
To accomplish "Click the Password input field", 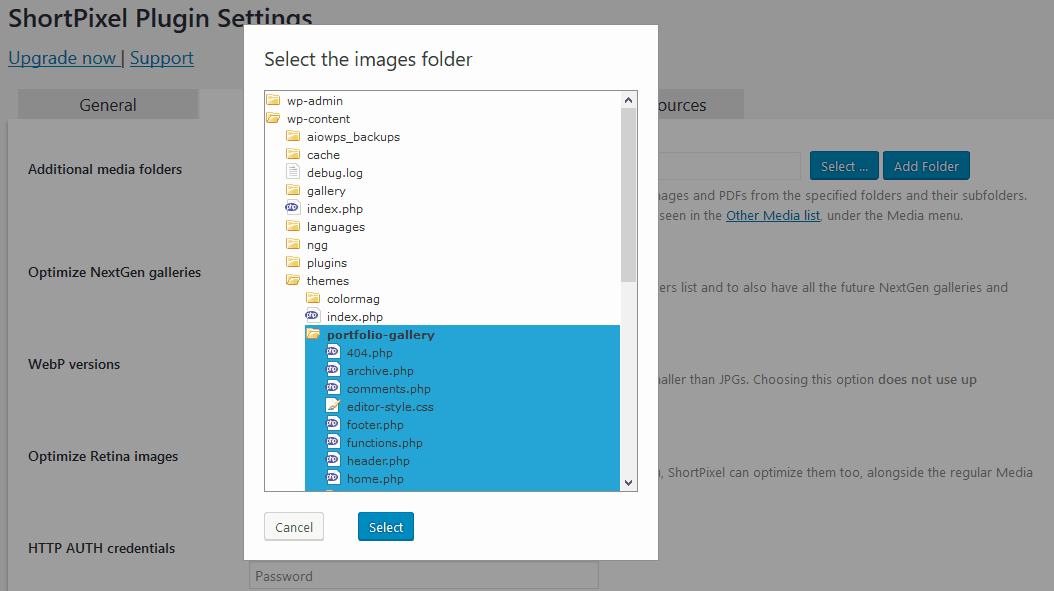I will point(423,576).
